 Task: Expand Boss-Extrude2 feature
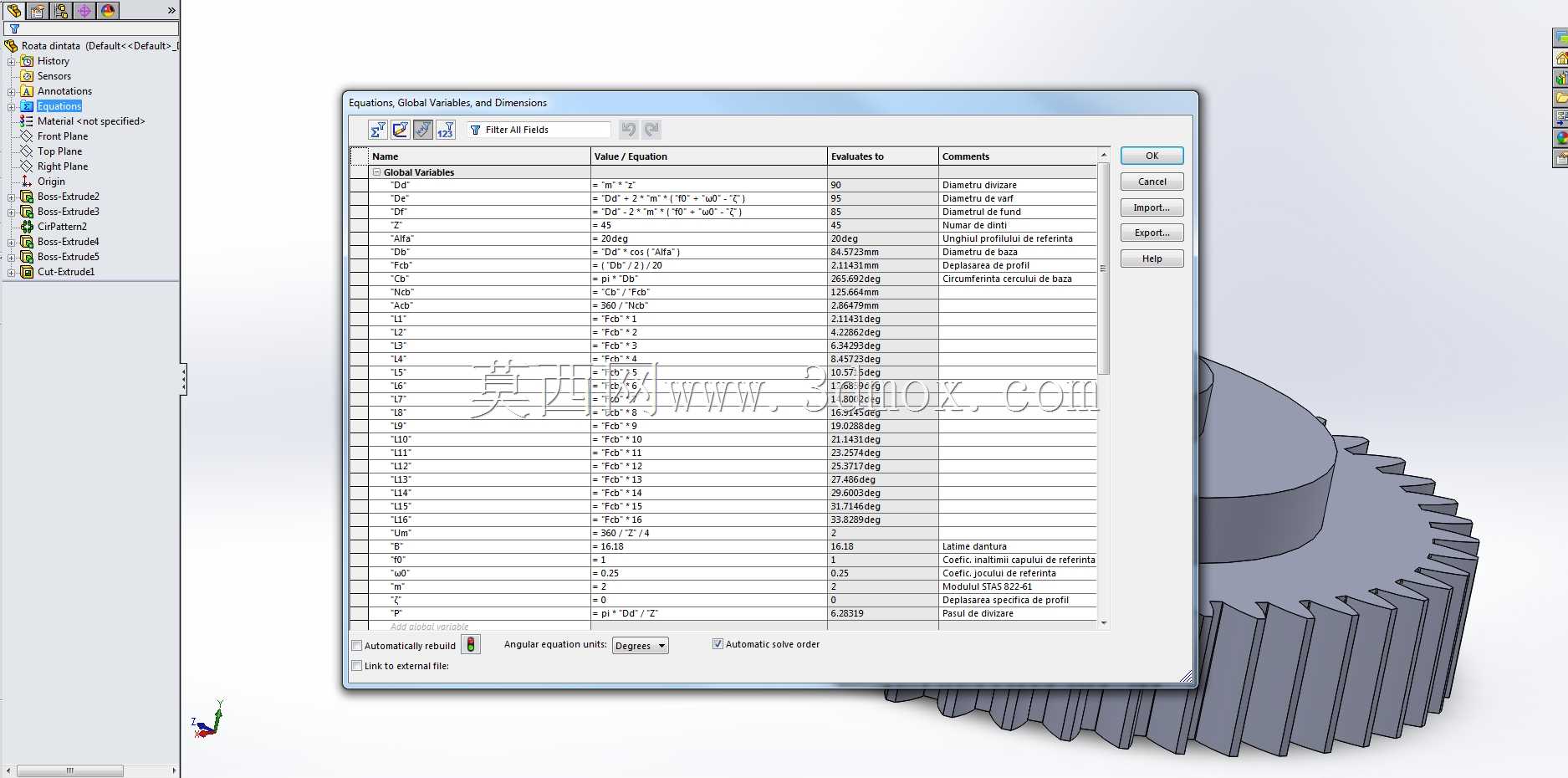tap(12, 197)
